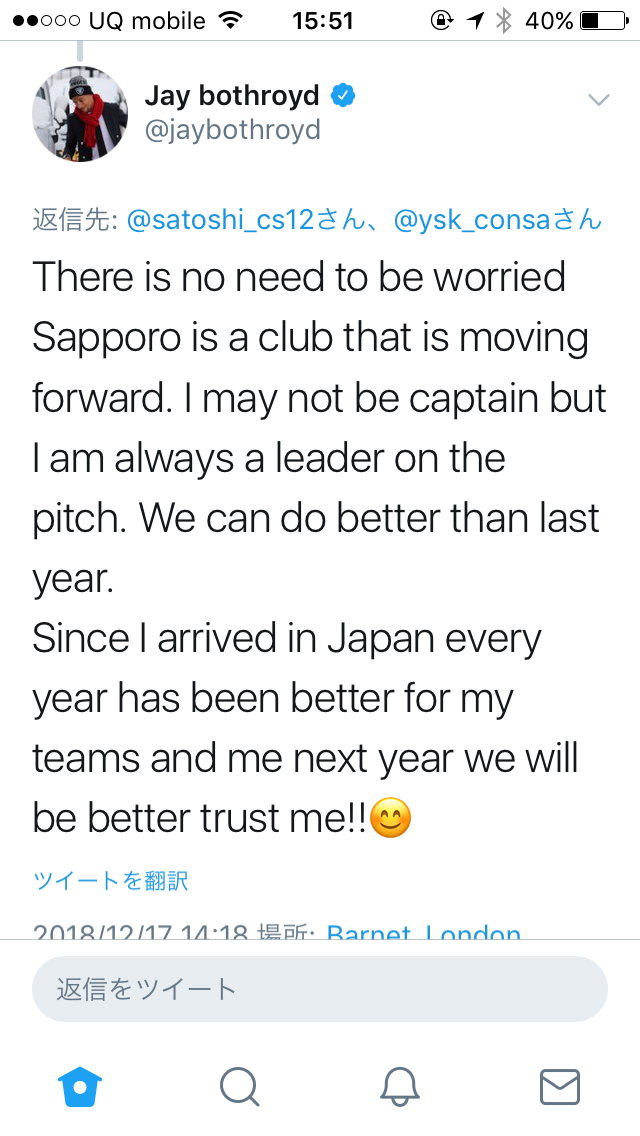This screenshot has width=640, height=1136.
Task: Tap the location arrow status icon
Action: coord(475,20)
